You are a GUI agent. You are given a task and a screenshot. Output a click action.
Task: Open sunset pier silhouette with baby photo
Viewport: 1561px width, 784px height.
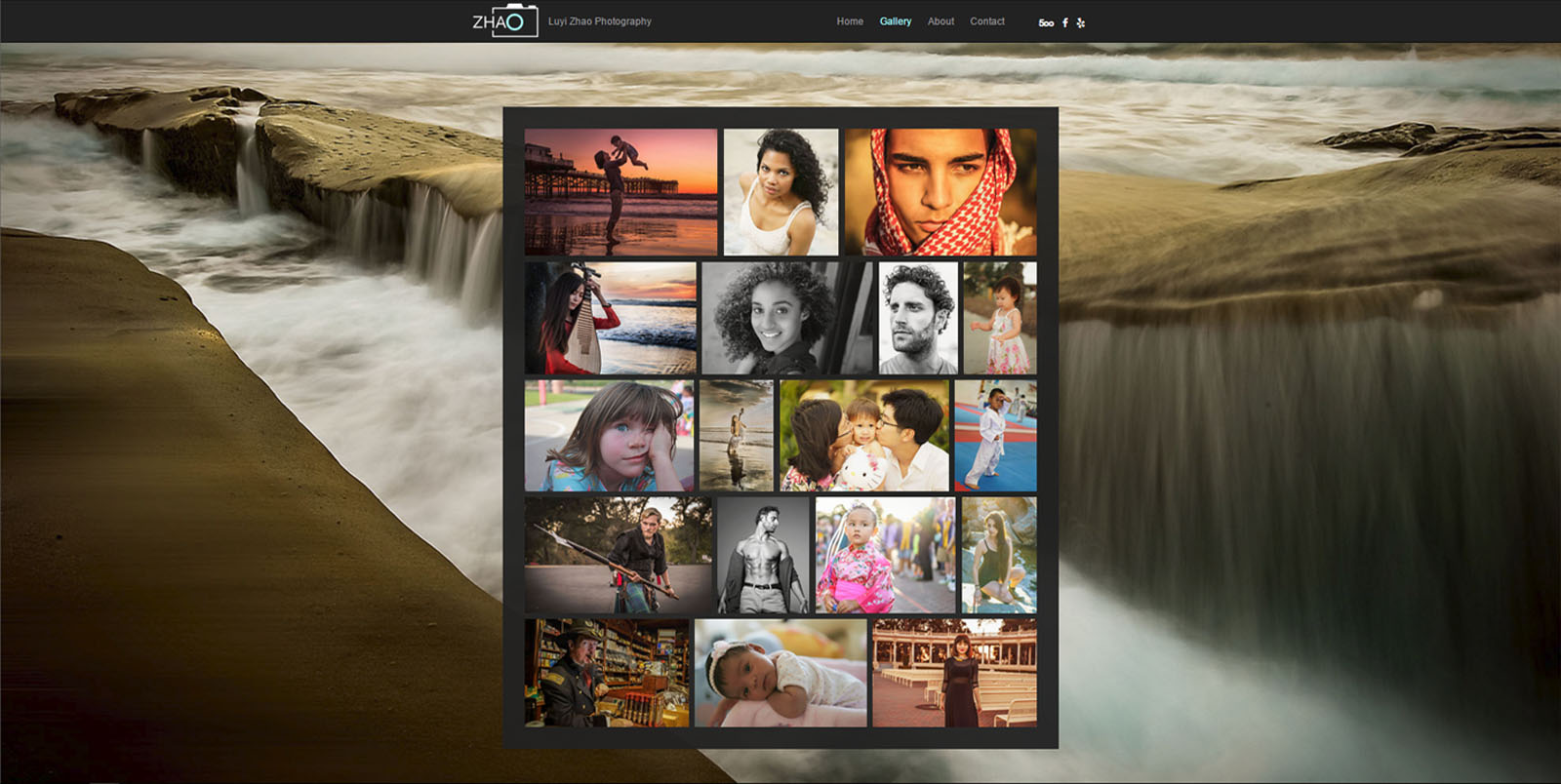620,192
